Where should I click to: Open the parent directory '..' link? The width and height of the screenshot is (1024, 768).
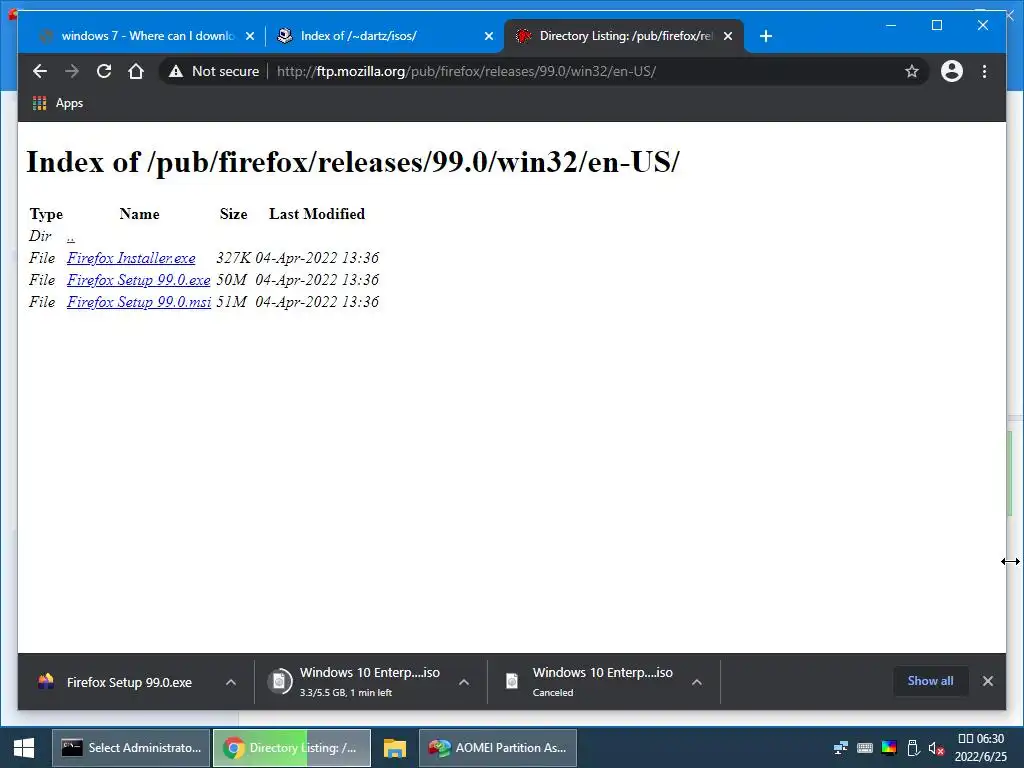[71, 236]
